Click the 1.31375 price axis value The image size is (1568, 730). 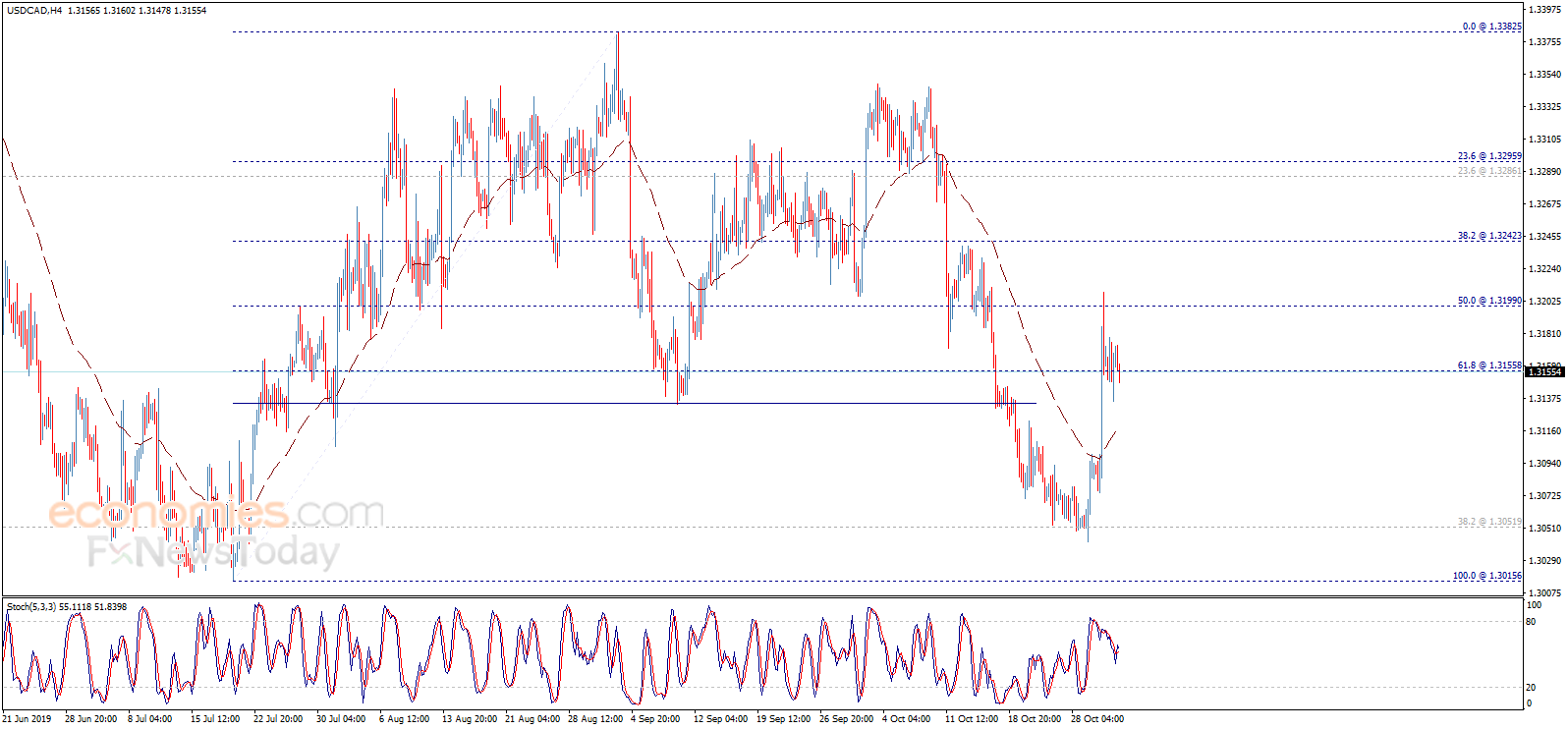[x=1545, y=399]
